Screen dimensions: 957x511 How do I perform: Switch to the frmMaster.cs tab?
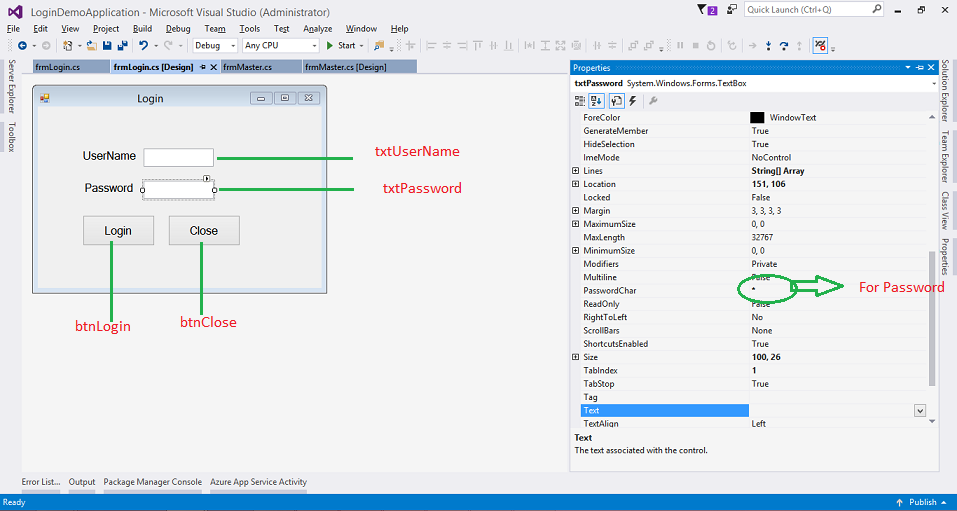click(248, 67)
